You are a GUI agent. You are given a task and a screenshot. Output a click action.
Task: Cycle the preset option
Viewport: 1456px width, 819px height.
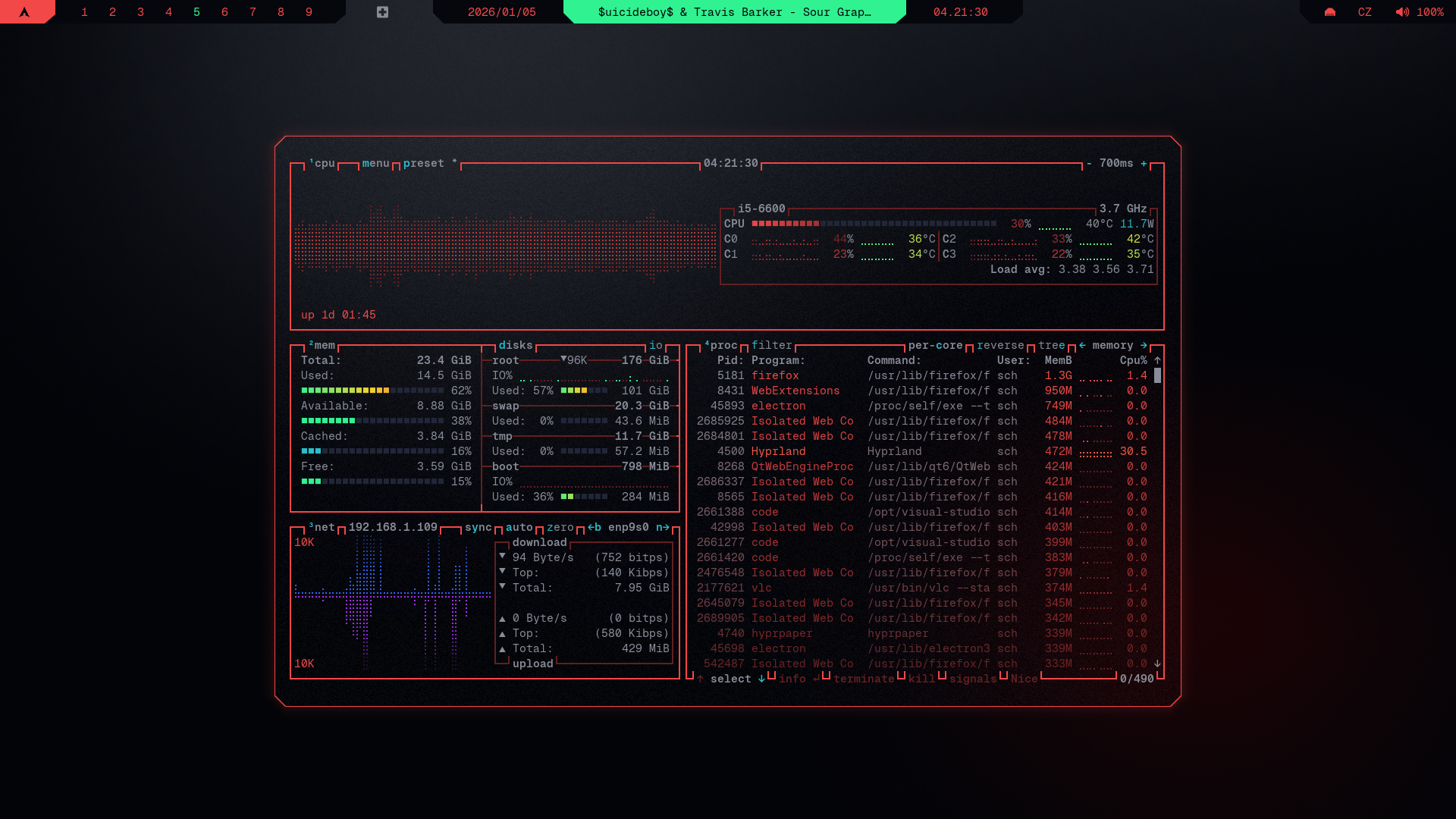(x=423, y=164)
